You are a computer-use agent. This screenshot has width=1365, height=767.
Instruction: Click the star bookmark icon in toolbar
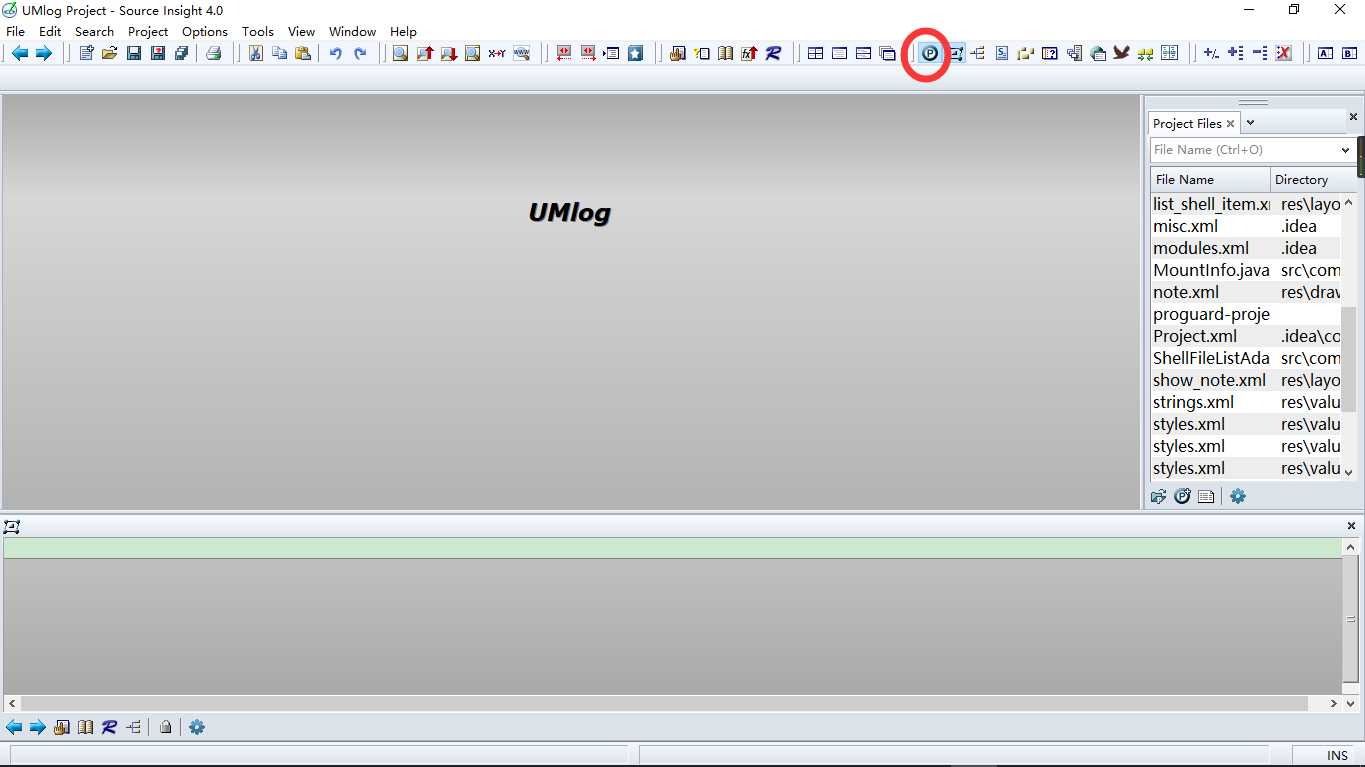click(x=636, y=53)
